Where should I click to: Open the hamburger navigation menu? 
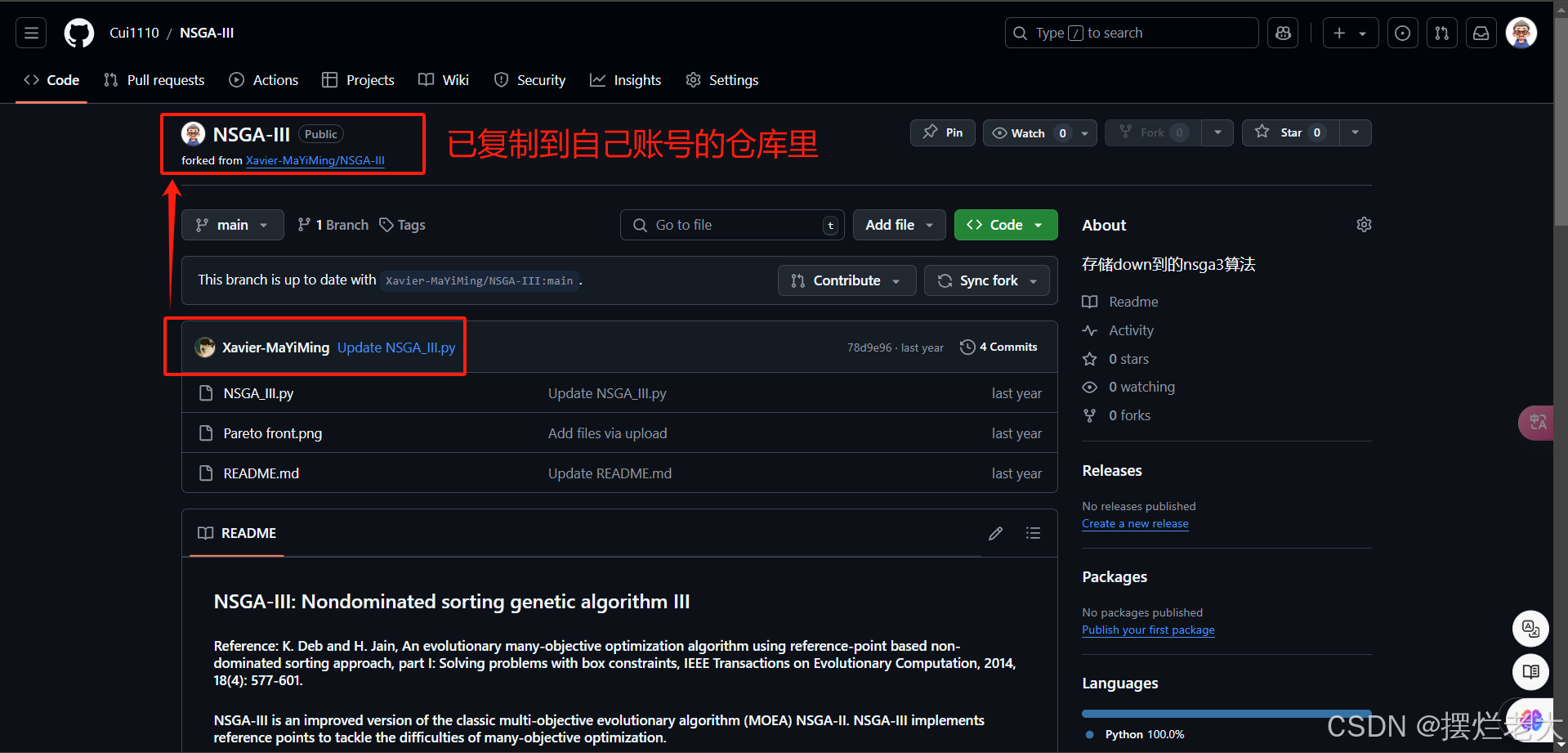click(x=31, y=33)
